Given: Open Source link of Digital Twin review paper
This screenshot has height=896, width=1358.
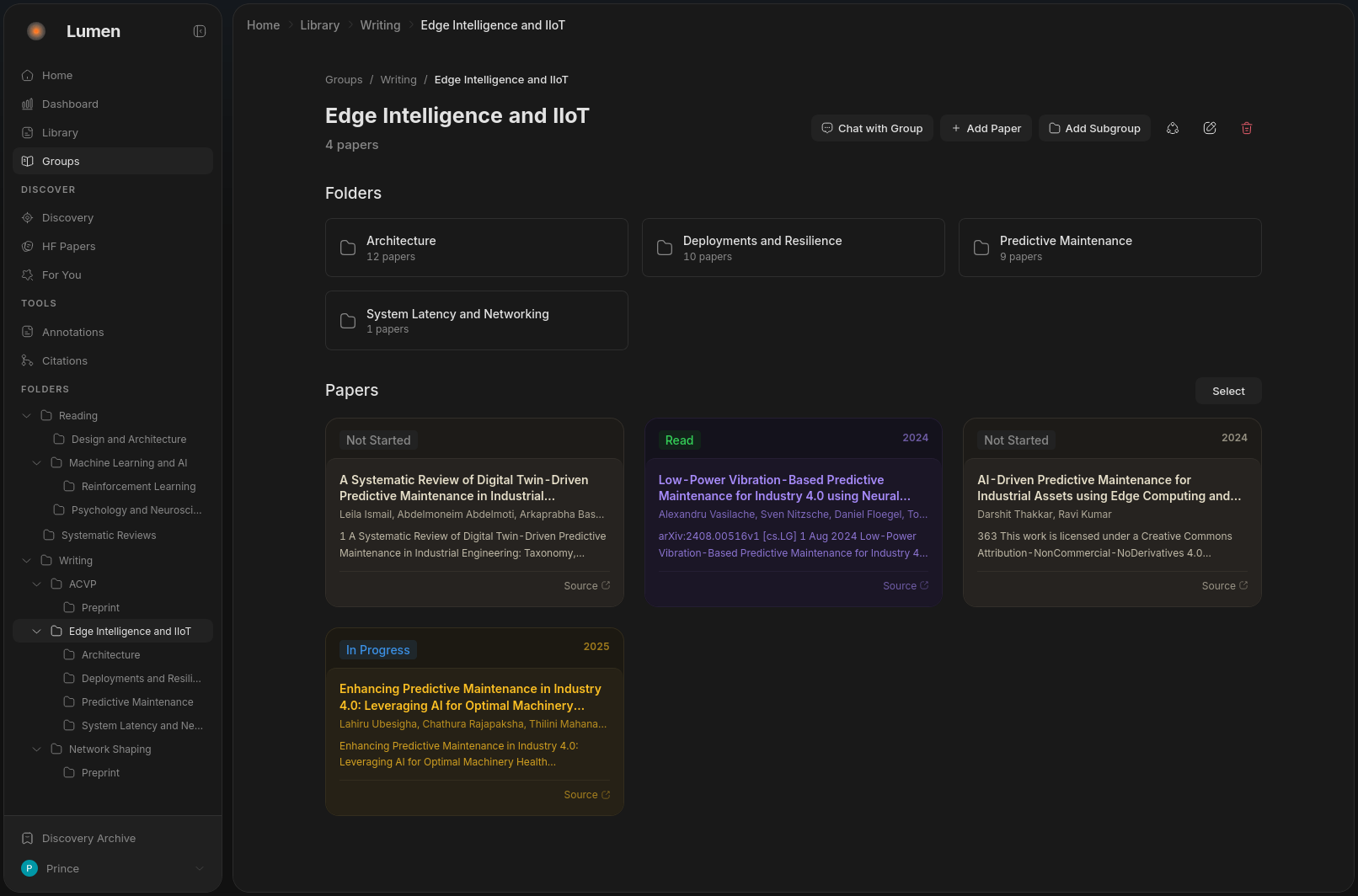Looking at the screenshot, I should [587, 586].
